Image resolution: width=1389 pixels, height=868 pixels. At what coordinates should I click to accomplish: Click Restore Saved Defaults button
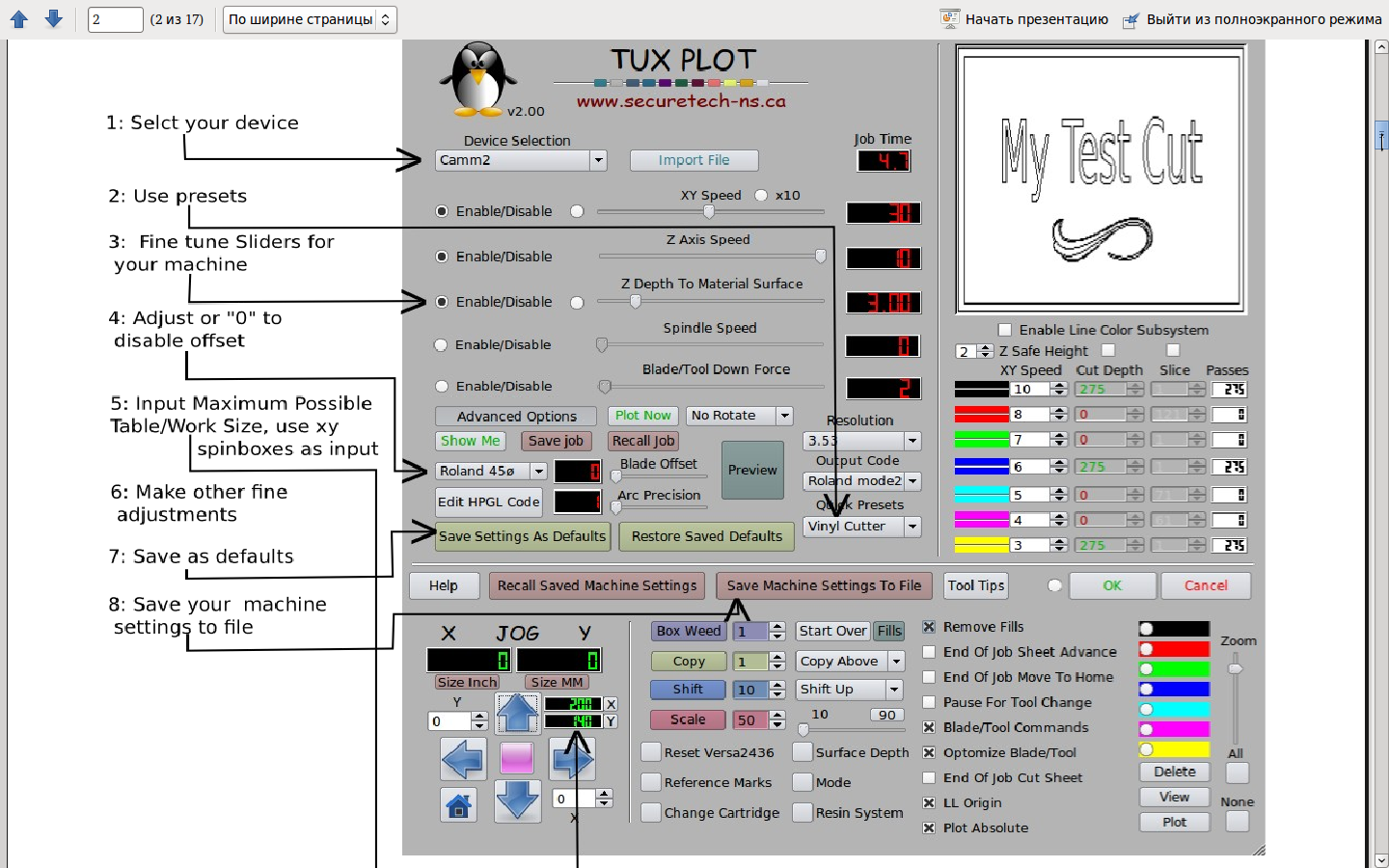tap(707, 536)
